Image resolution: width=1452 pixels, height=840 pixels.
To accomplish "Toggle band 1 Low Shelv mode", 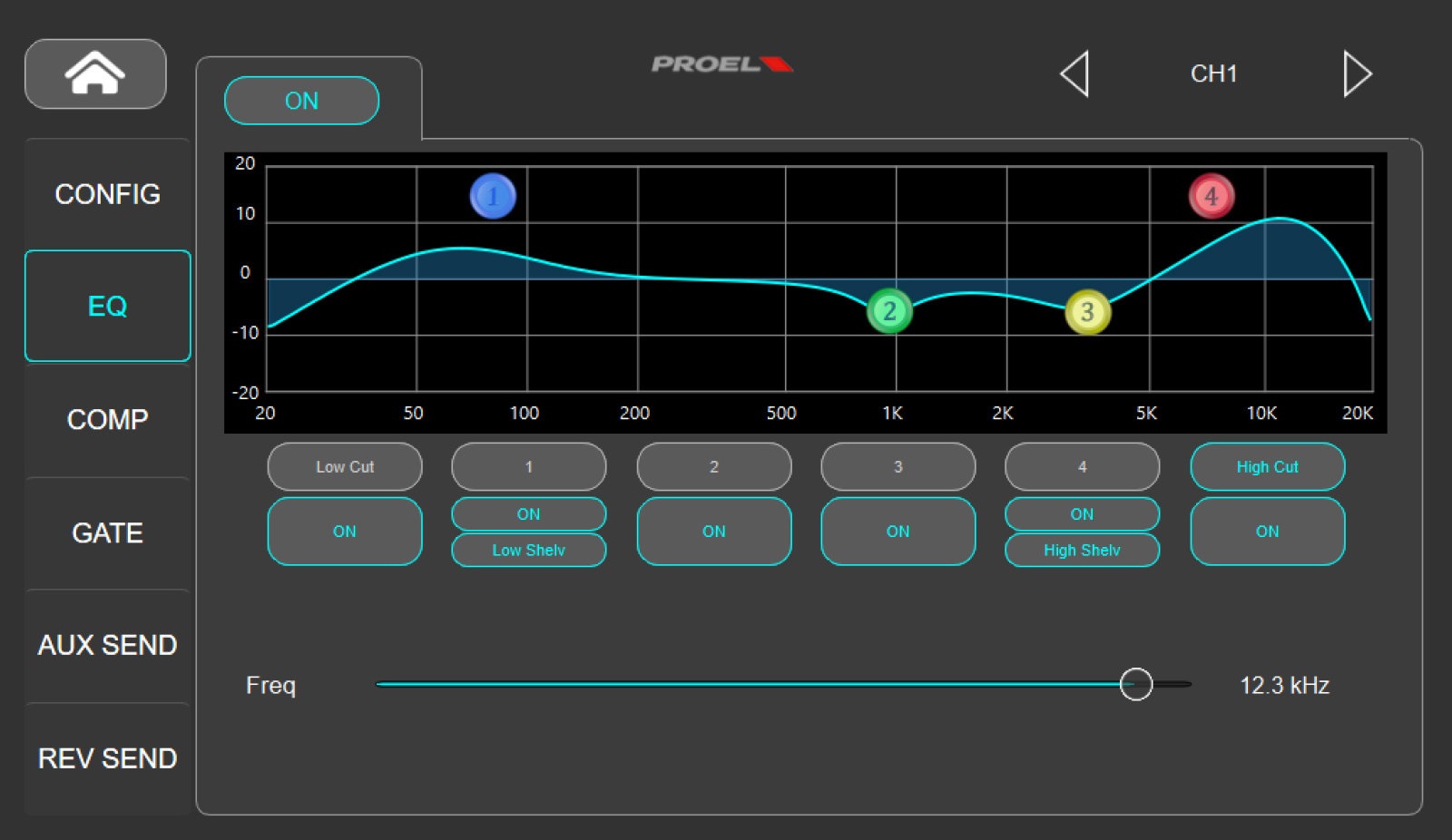I will click(x=529, y=550).
